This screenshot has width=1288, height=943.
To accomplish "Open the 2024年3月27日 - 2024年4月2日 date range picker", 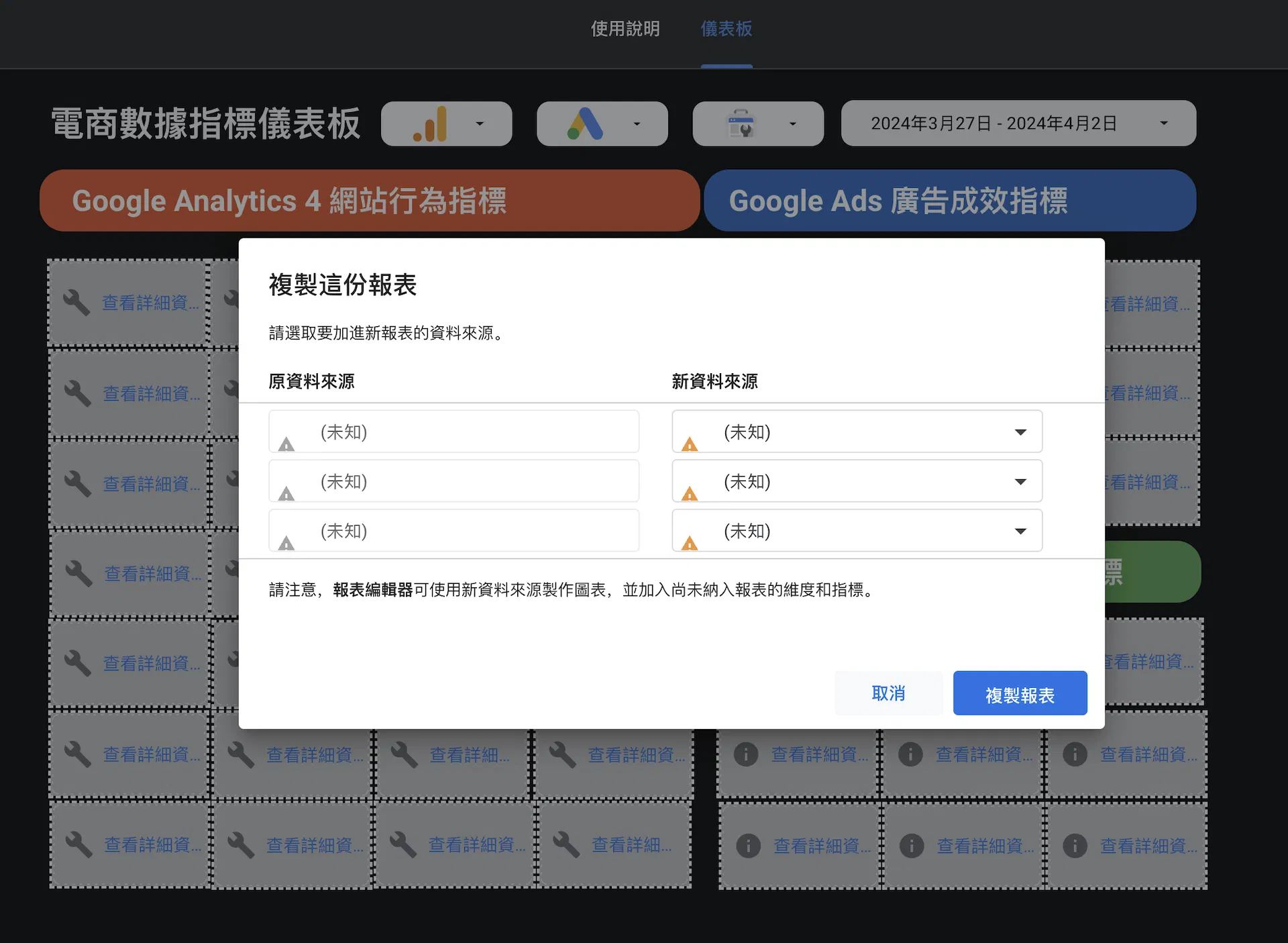I will pos(1018,123).
